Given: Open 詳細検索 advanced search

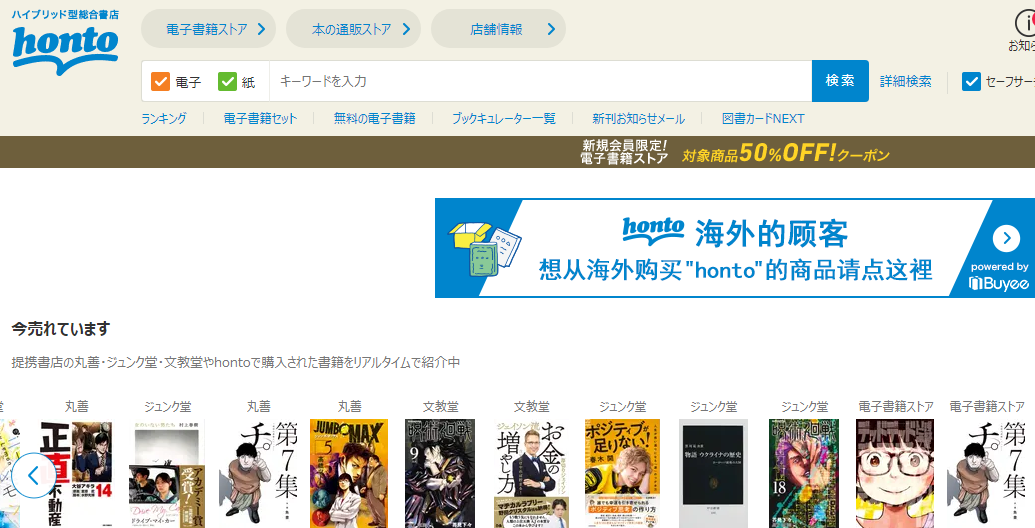Looking at the screenshot, I should click(x=906, y=81).
